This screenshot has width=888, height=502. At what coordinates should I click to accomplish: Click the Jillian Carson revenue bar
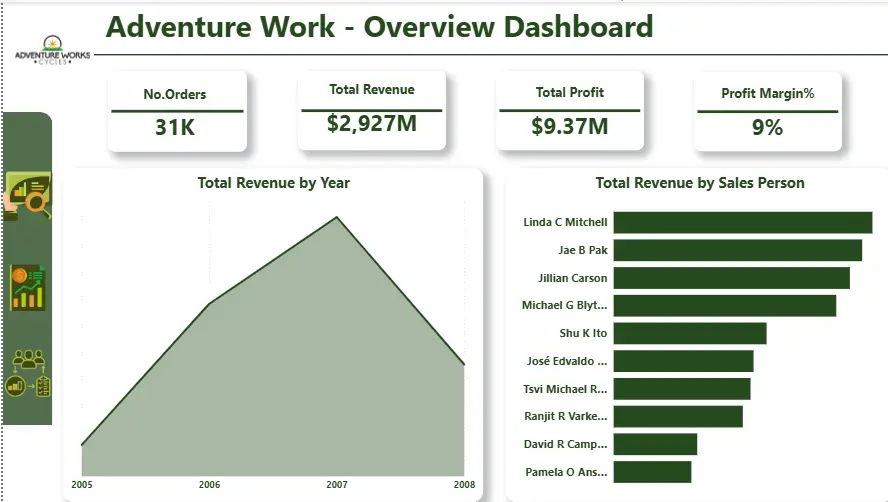click(x=732, y=278)
